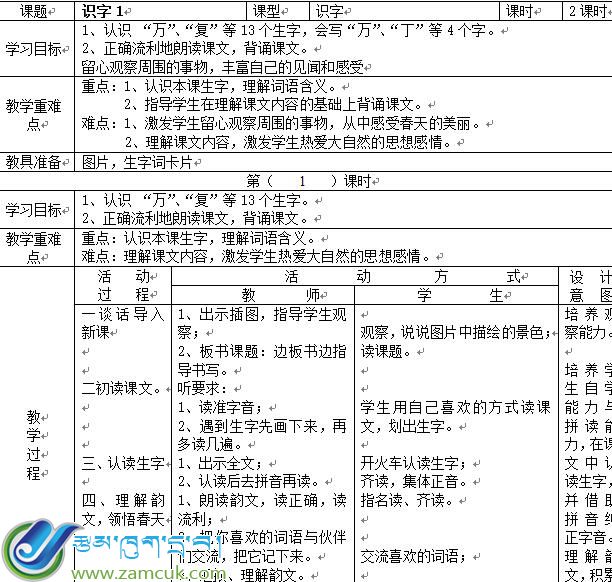Click the 2 课时 value cell
Viewport: 612px width, 582px height.
[x=587, y=11]
